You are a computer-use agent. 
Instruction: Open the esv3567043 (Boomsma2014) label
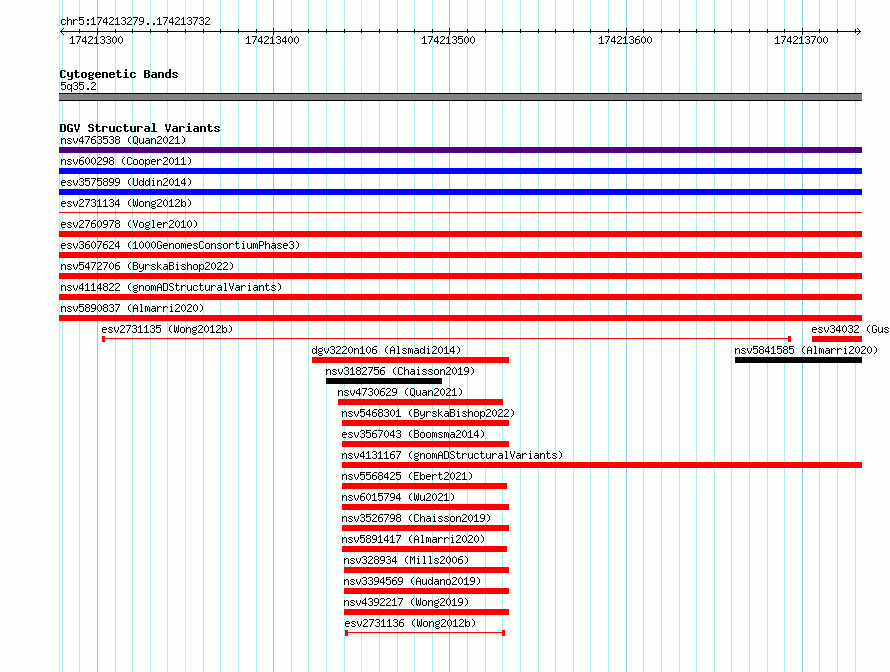(x=413, y=434)
